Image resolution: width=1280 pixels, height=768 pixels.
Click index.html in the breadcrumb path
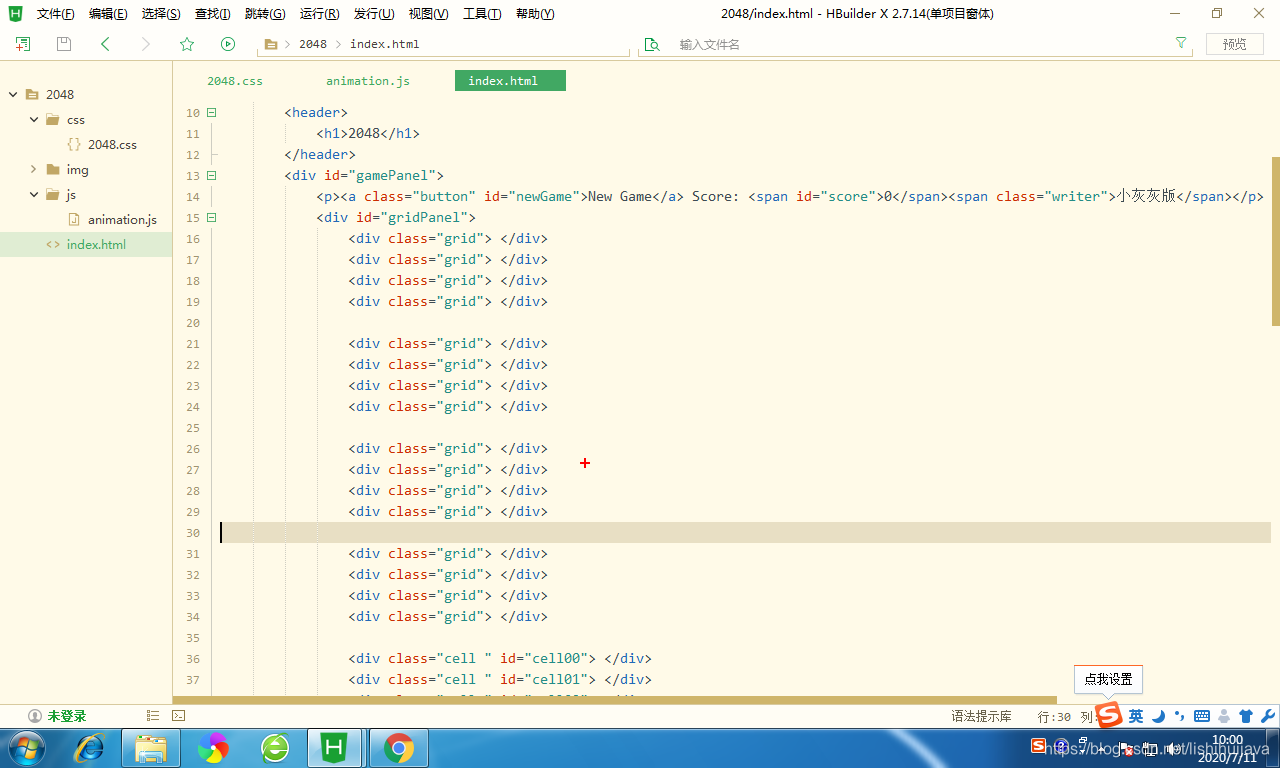point(385,44)
